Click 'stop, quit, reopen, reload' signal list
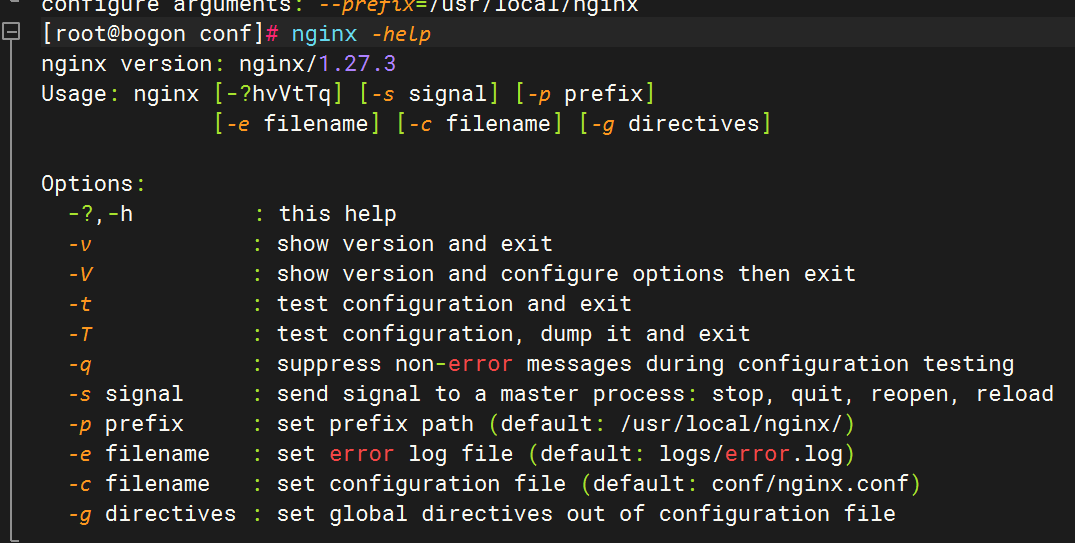This screenshot has height=543, width=1075. tap(882, 394)
